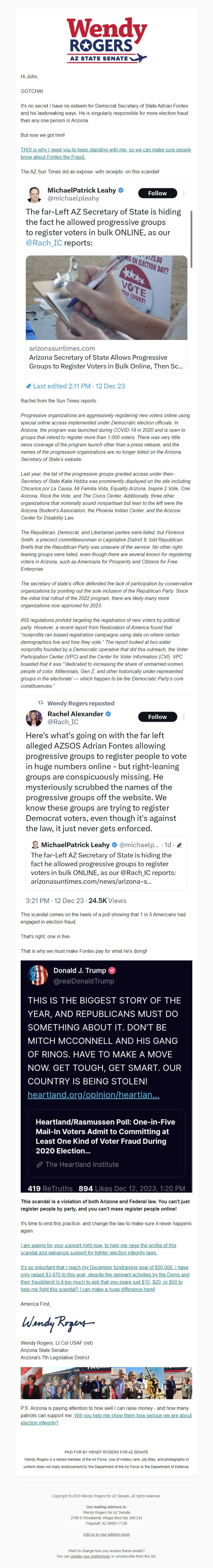
Task: Click the pencil icon beside Last edited
Action: point(29,386)
